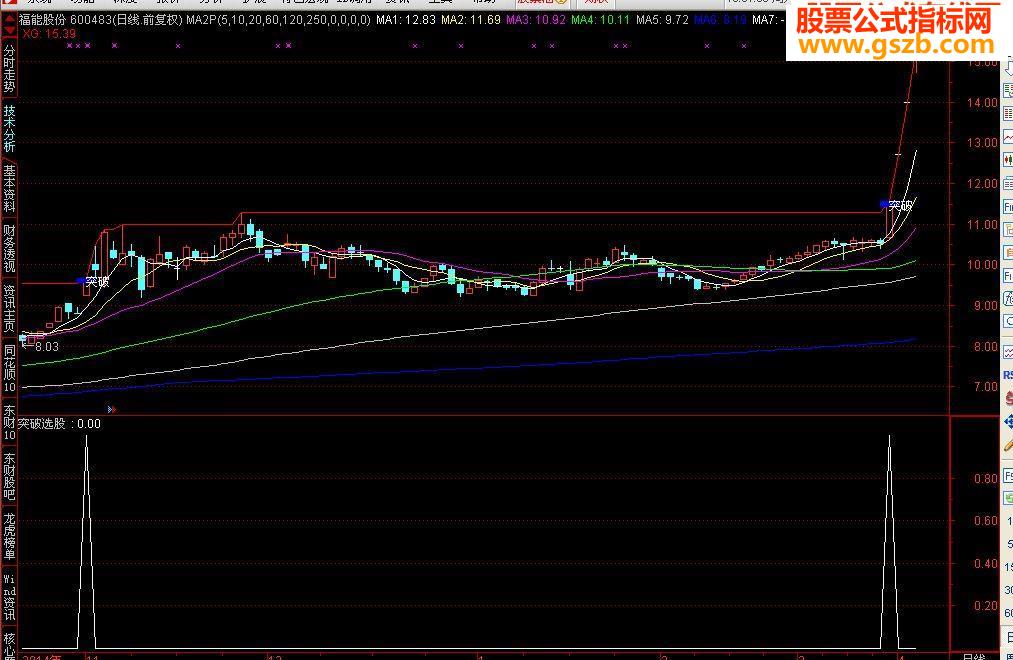Click the red up arrow above the sidebar
The height and width of the screenshot is (660, 1013).
(9, 20)
